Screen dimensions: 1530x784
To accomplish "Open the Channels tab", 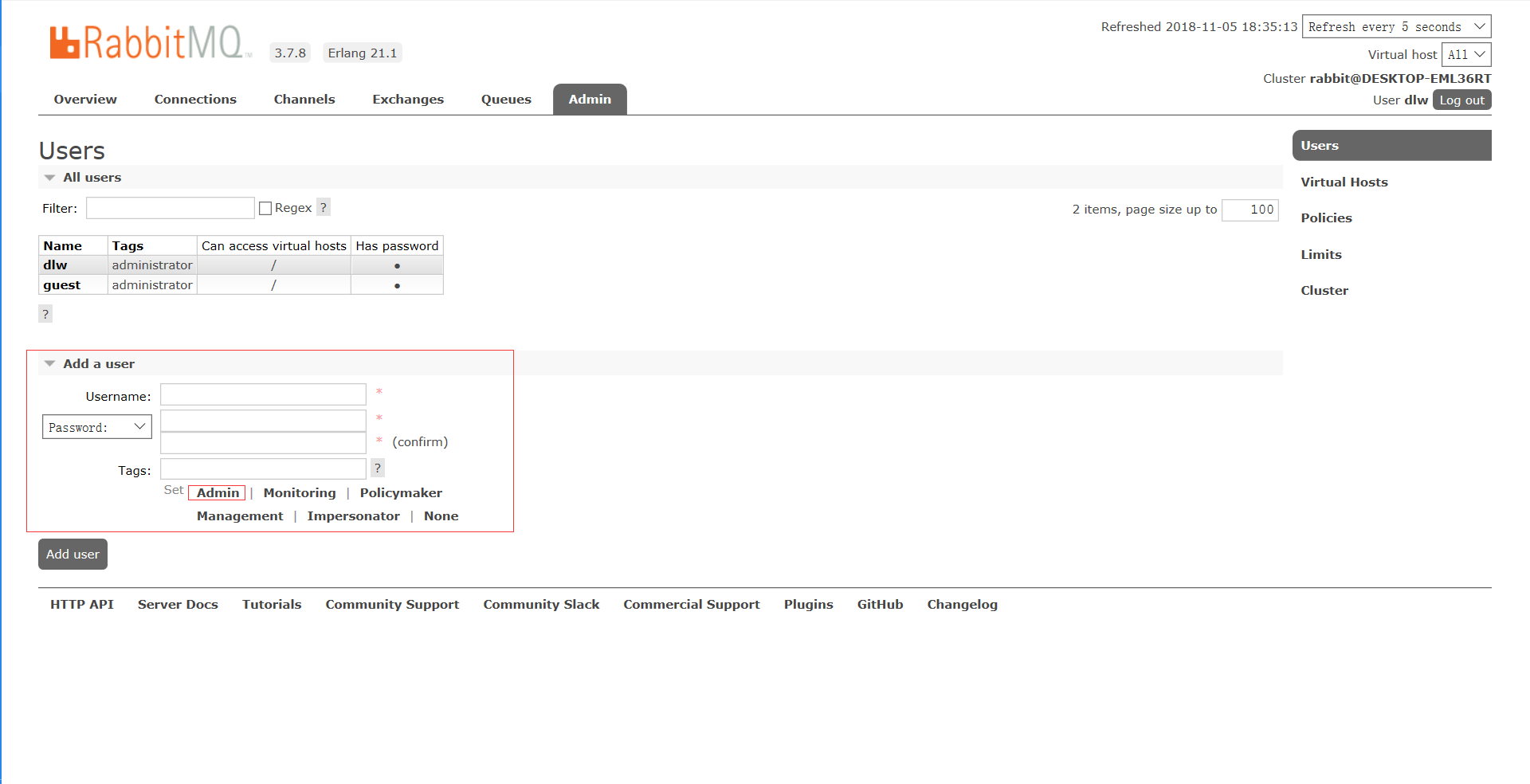I will (x=304, y=99).
